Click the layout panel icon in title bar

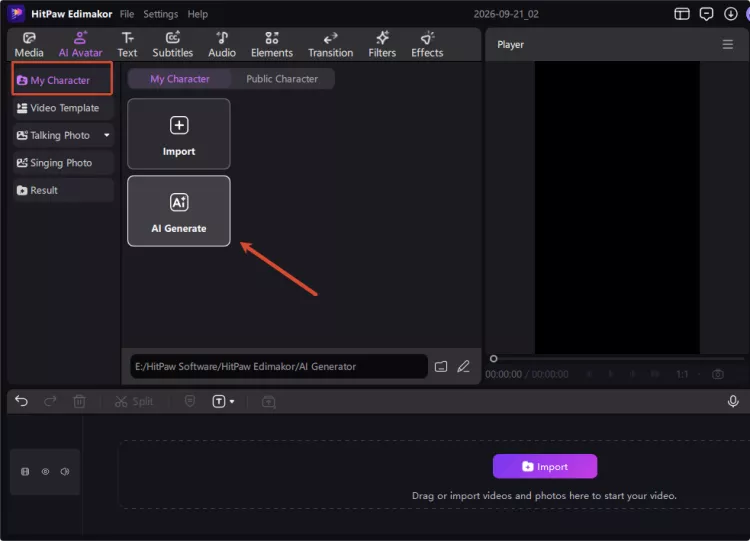682,14
